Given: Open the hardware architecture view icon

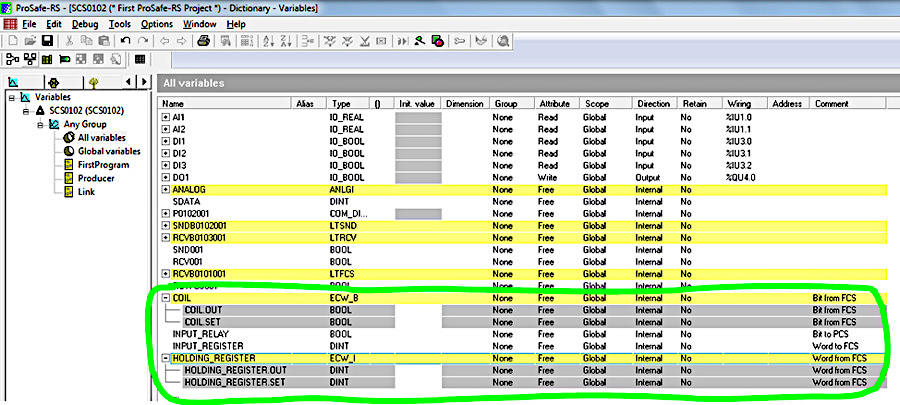Looking at the screenshot, I should (30, 59).
